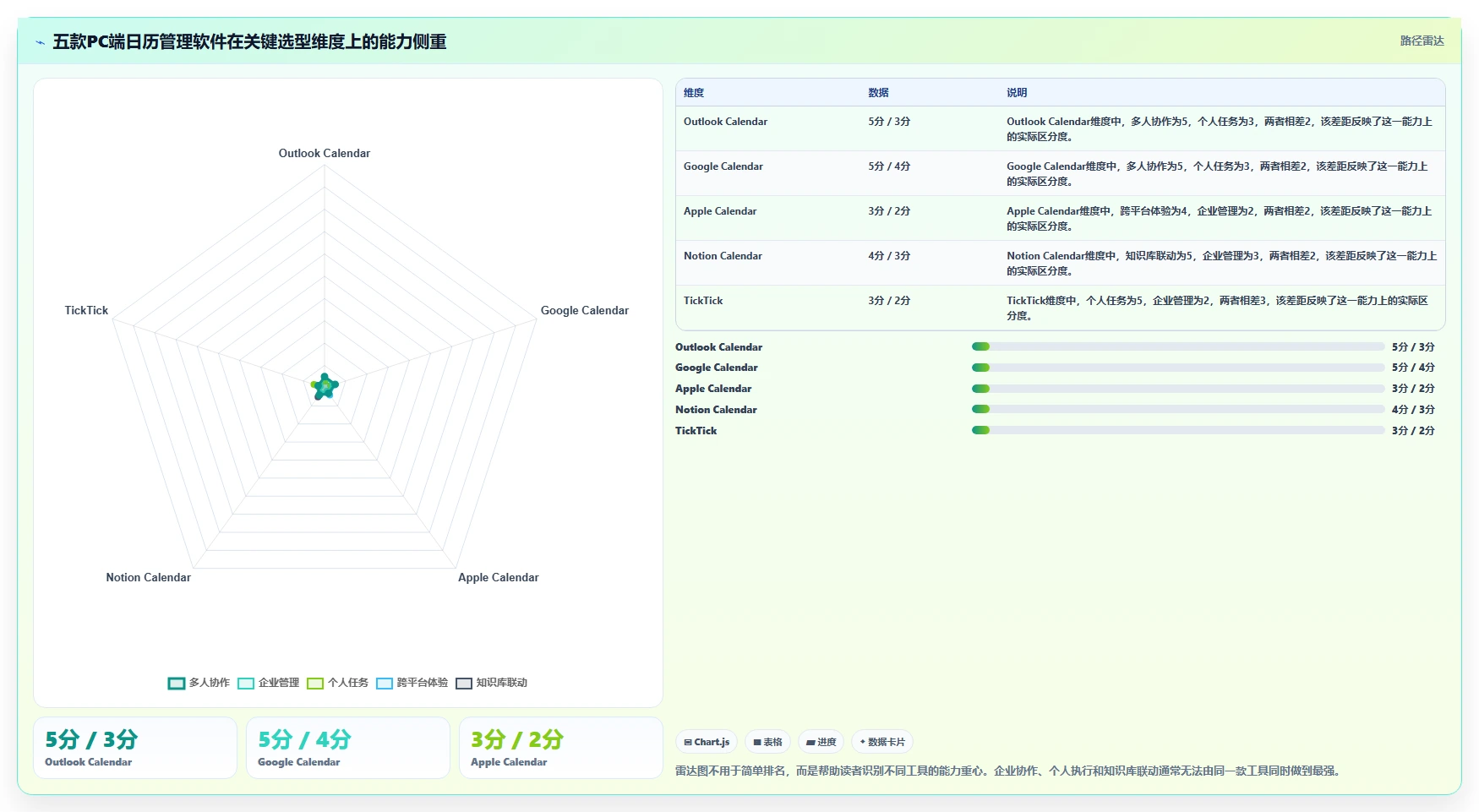Click the 4分 / 3分 table cell
The image size is (1479, 812).
(889, 256)
